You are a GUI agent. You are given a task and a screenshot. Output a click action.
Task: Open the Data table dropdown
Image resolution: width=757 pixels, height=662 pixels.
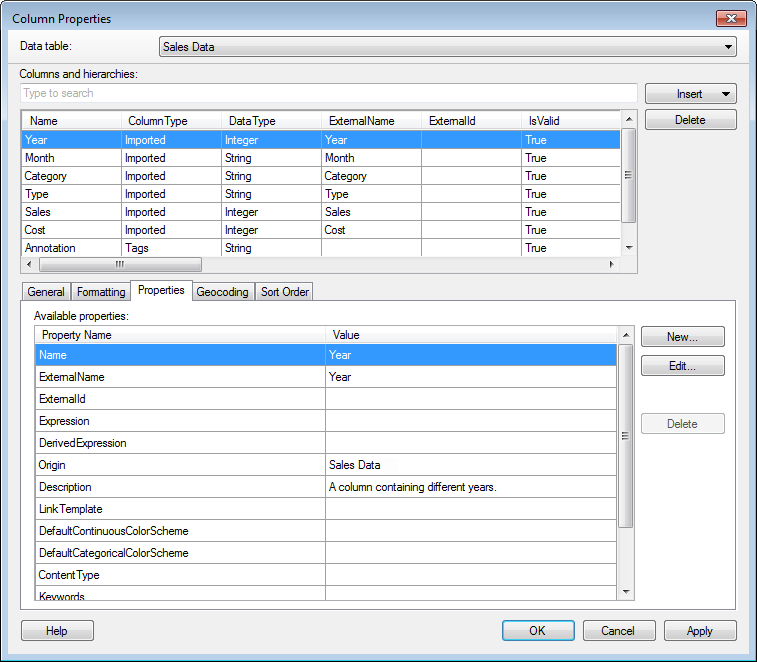(x=447, y=47)
